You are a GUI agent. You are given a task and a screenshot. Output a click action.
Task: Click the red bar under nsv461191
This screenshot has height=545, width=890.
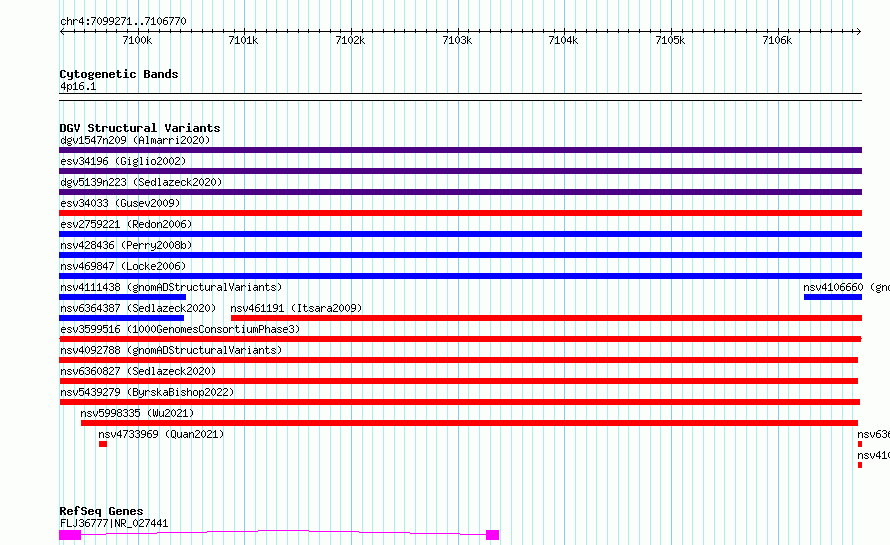(x=547, y=318)
